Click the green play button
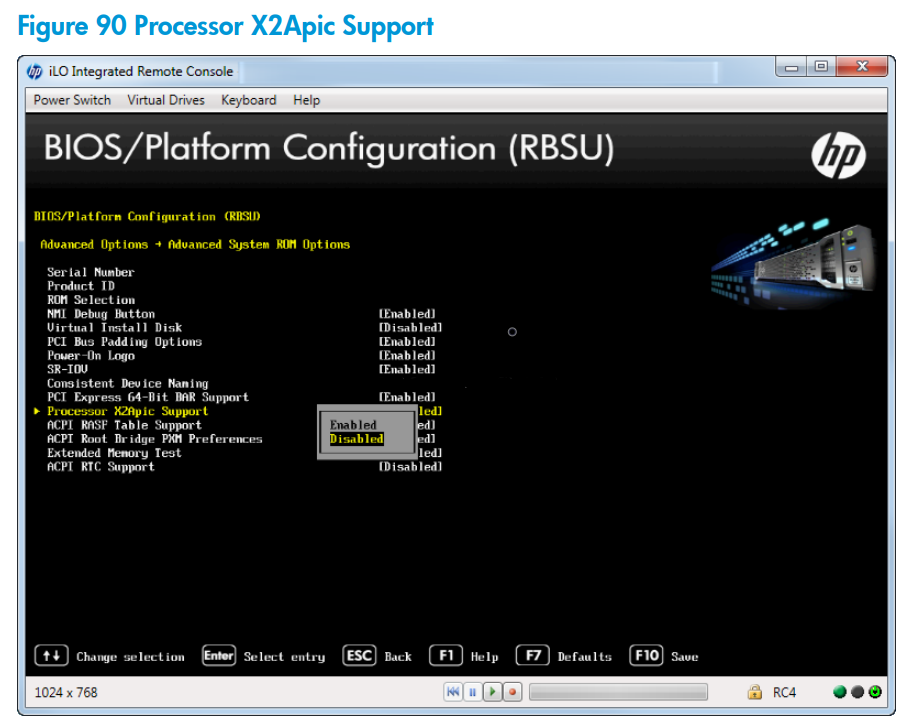The width and height of the screenshot is (910, 727). tap(492, 692)
